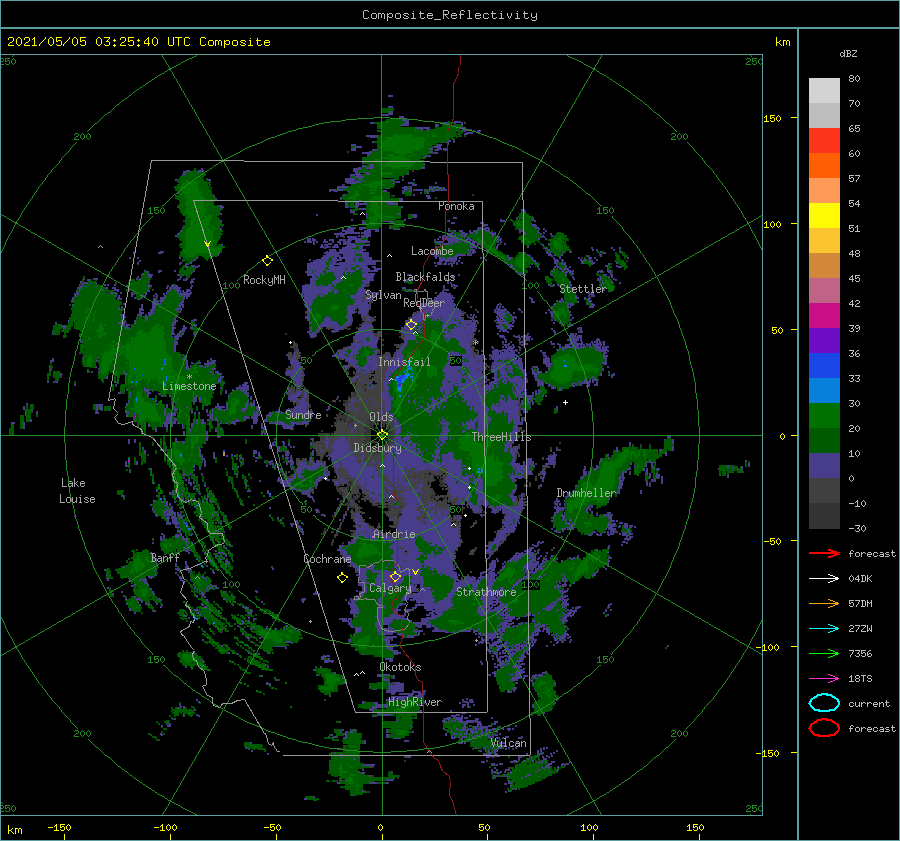Click the Banff label

[x=165, y=557]
